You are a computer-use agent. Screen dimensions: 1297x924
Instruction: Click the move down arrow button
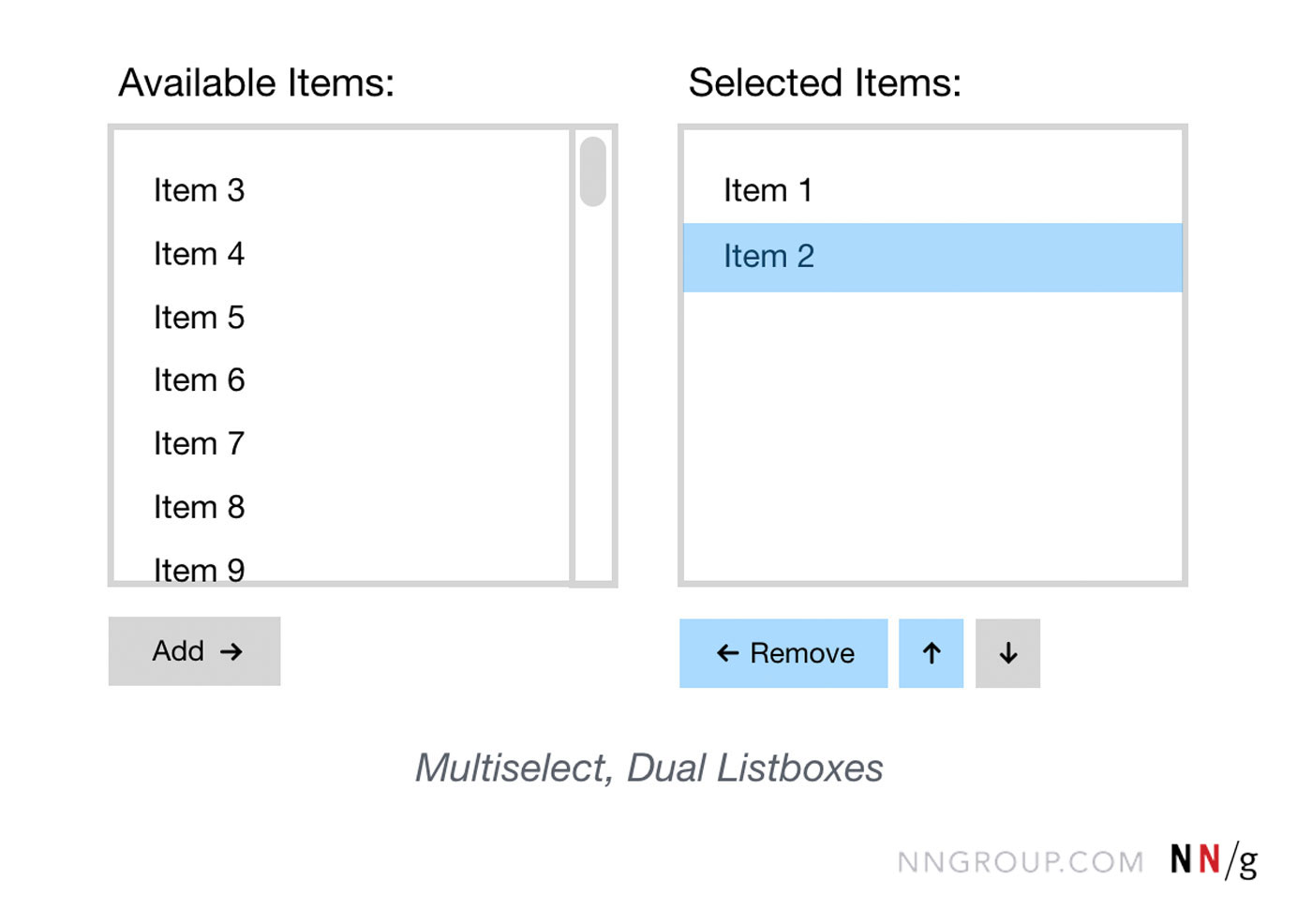(x=1007, y=653)
